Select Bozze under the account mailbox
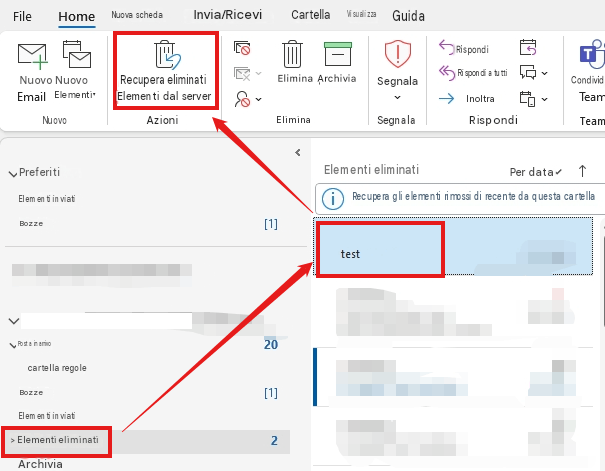The height and width of the screenshot is (471, 605). click(31, 393)
